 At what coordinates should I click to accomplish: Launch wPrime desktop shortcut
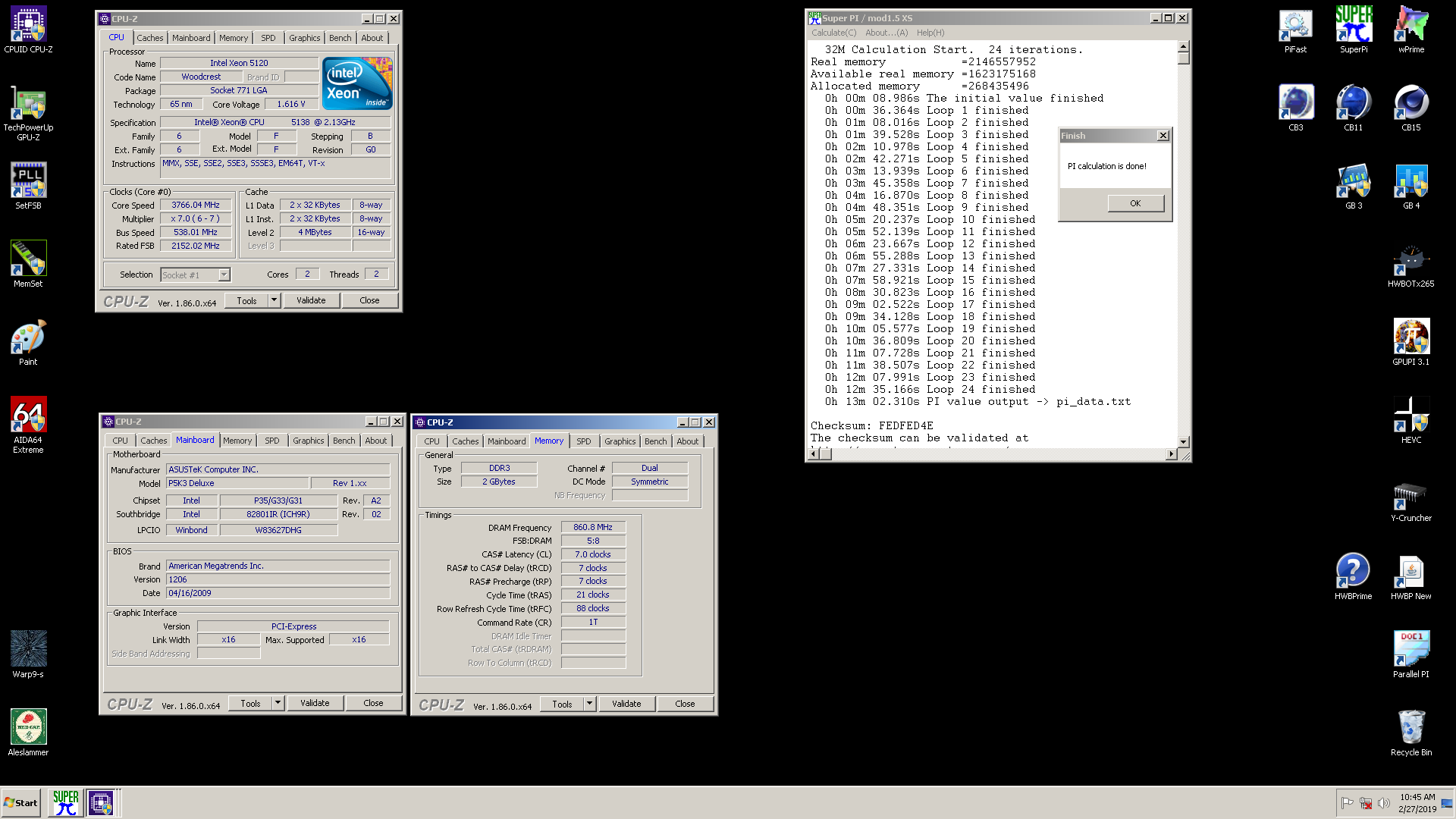coord(1411,30)
